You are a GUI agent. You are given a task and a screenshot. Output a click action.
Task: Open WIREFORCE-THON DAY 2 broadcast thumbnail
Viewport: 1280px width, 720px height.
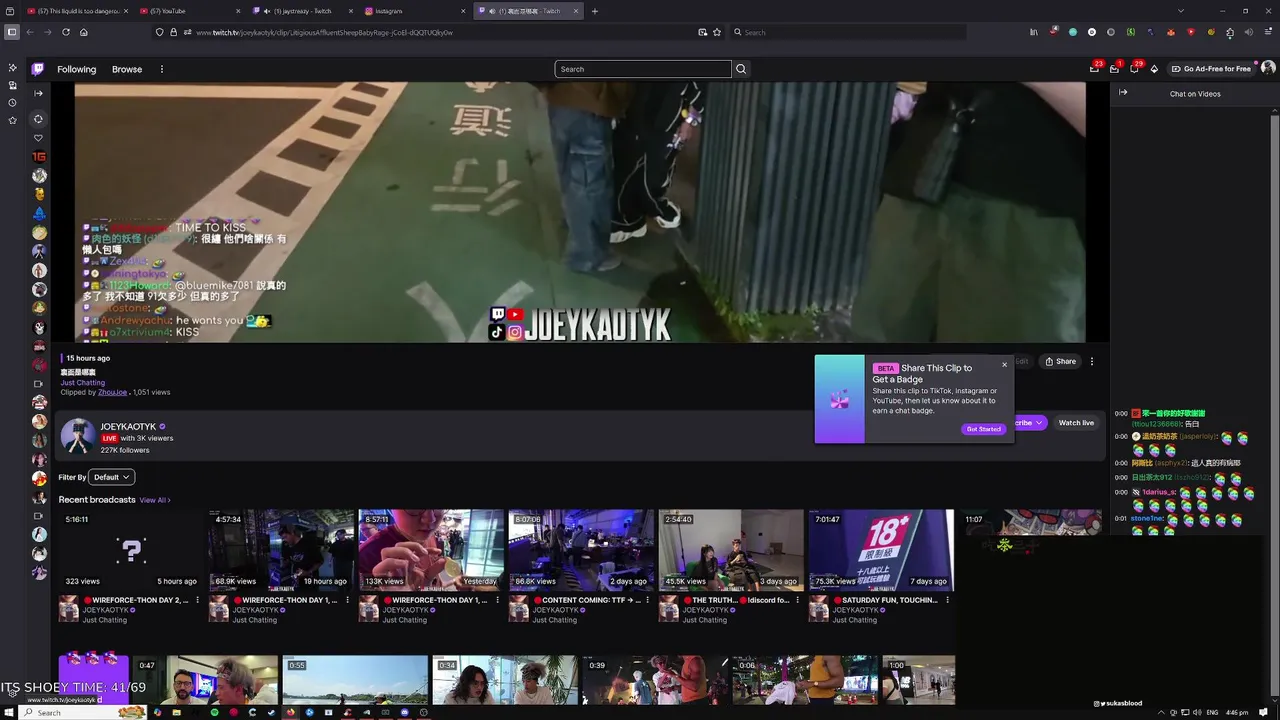click(131, 550)
